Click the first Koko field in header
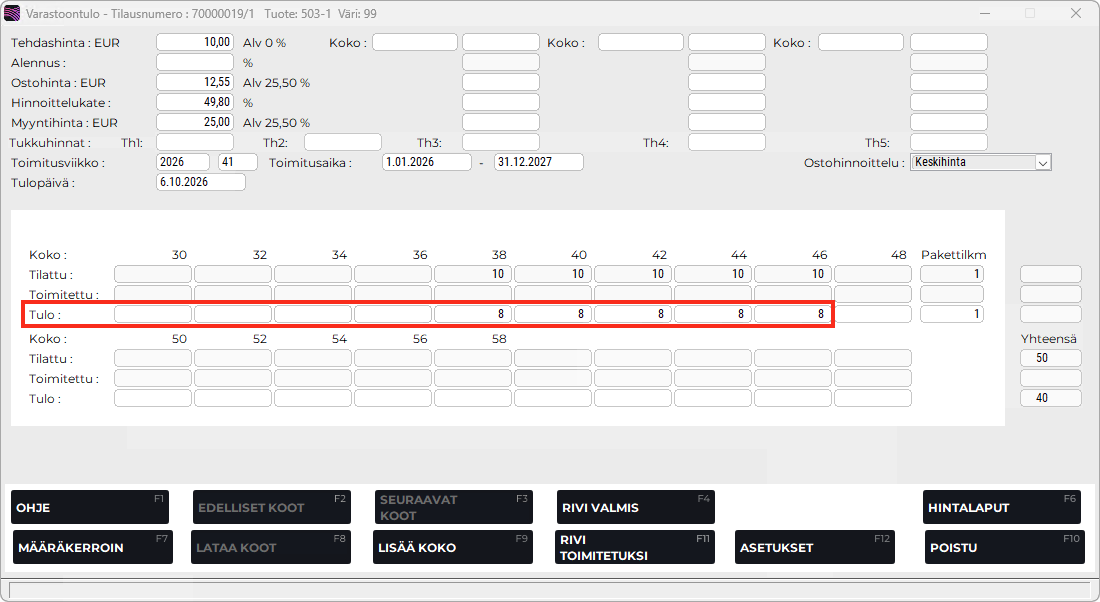 (x=415, y=42)
